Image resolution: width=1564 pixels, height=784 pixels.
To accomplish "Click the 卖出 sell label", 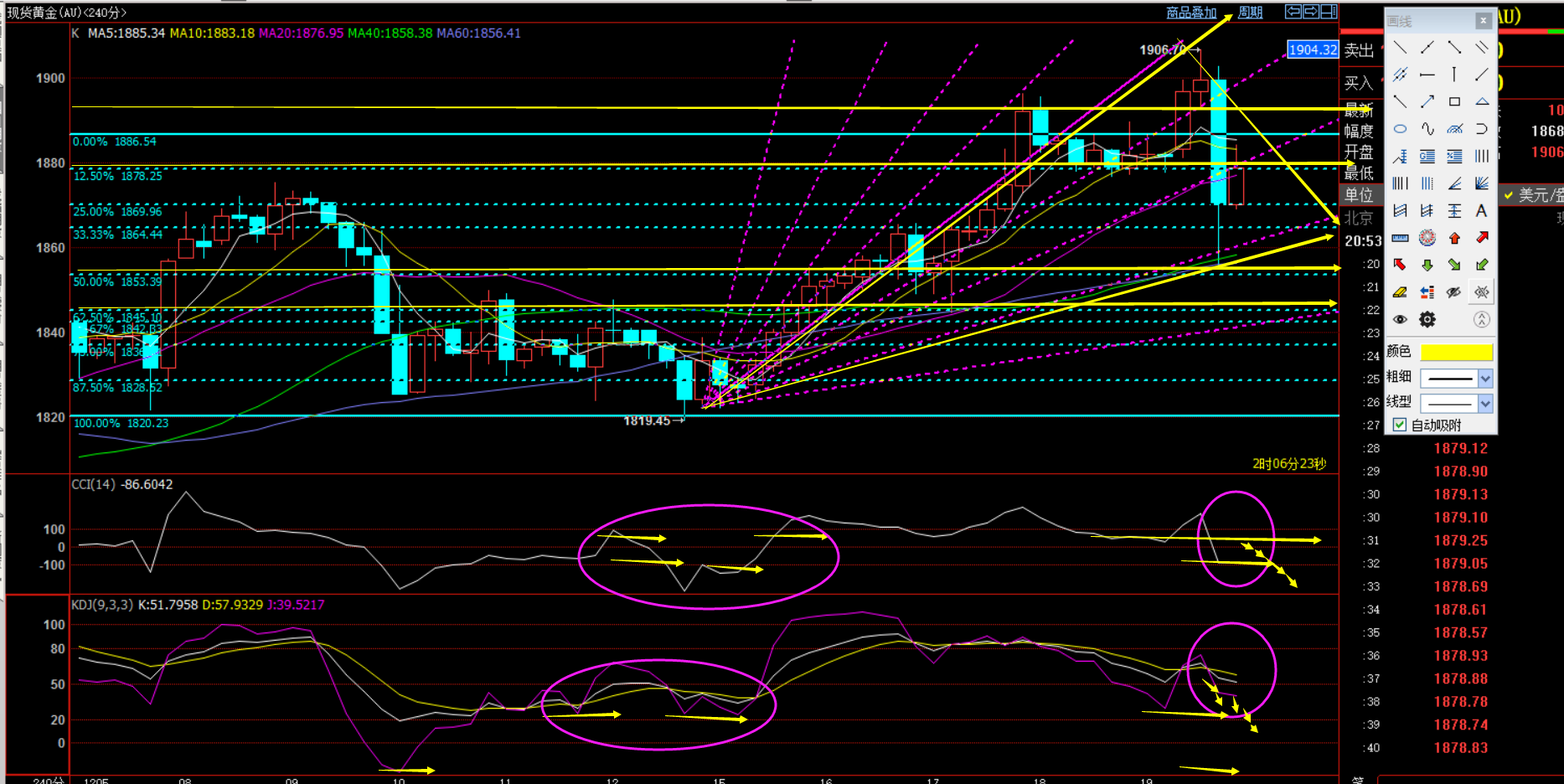I will [x=1359, y=50].
